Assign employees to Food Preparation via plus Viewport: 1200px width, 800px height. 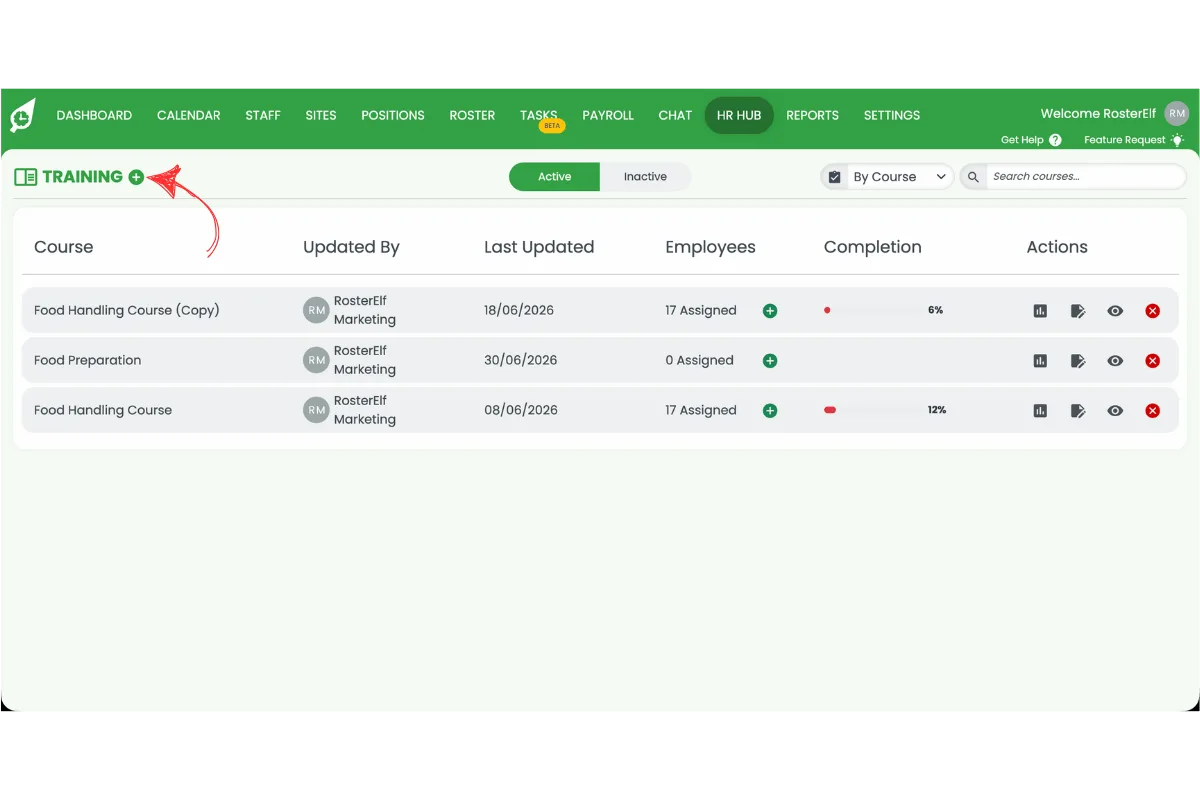(x=770, y=361)
